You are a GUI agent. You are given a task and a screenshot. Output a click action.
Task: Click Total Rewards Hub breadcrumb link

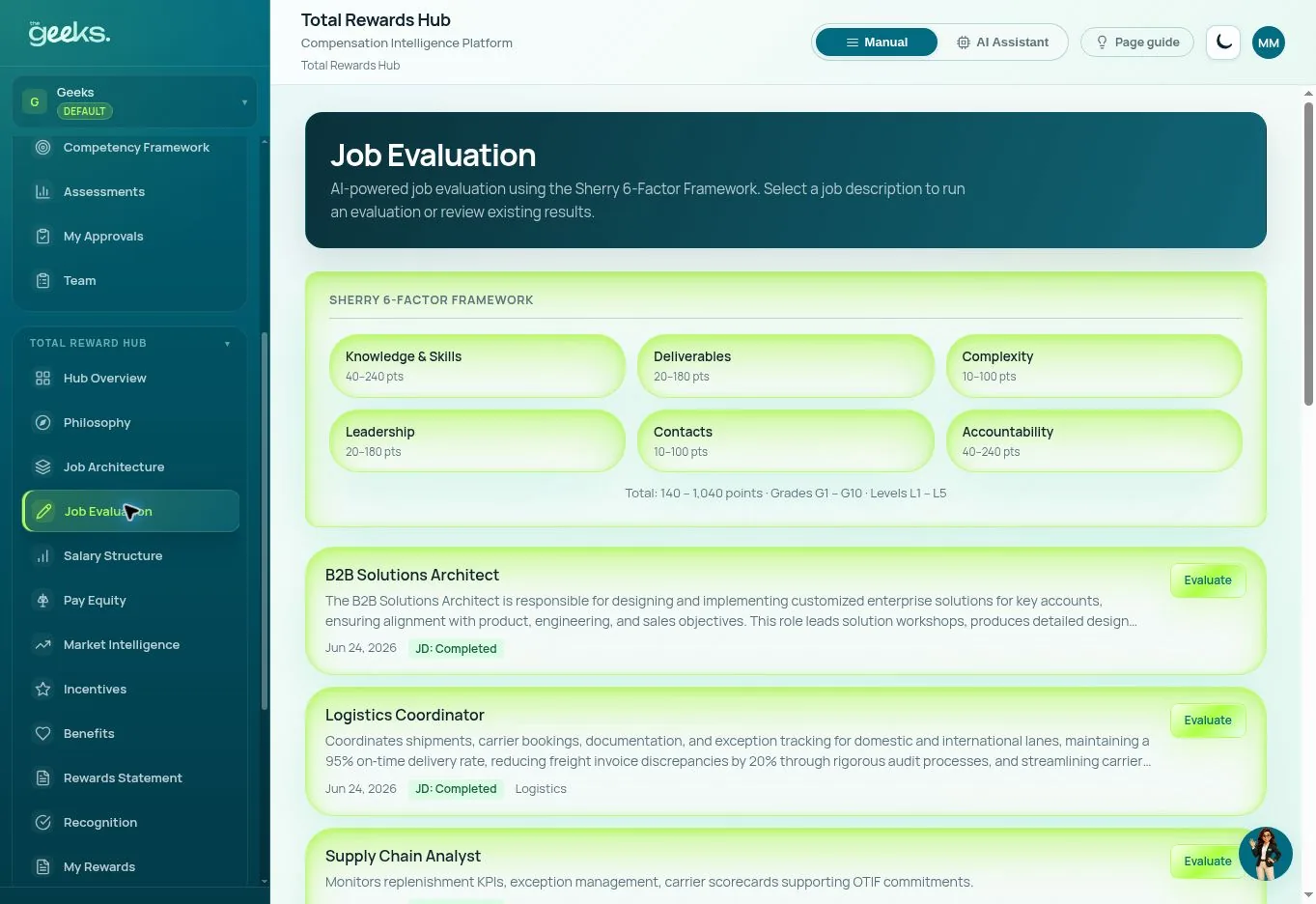pos(350,66)
